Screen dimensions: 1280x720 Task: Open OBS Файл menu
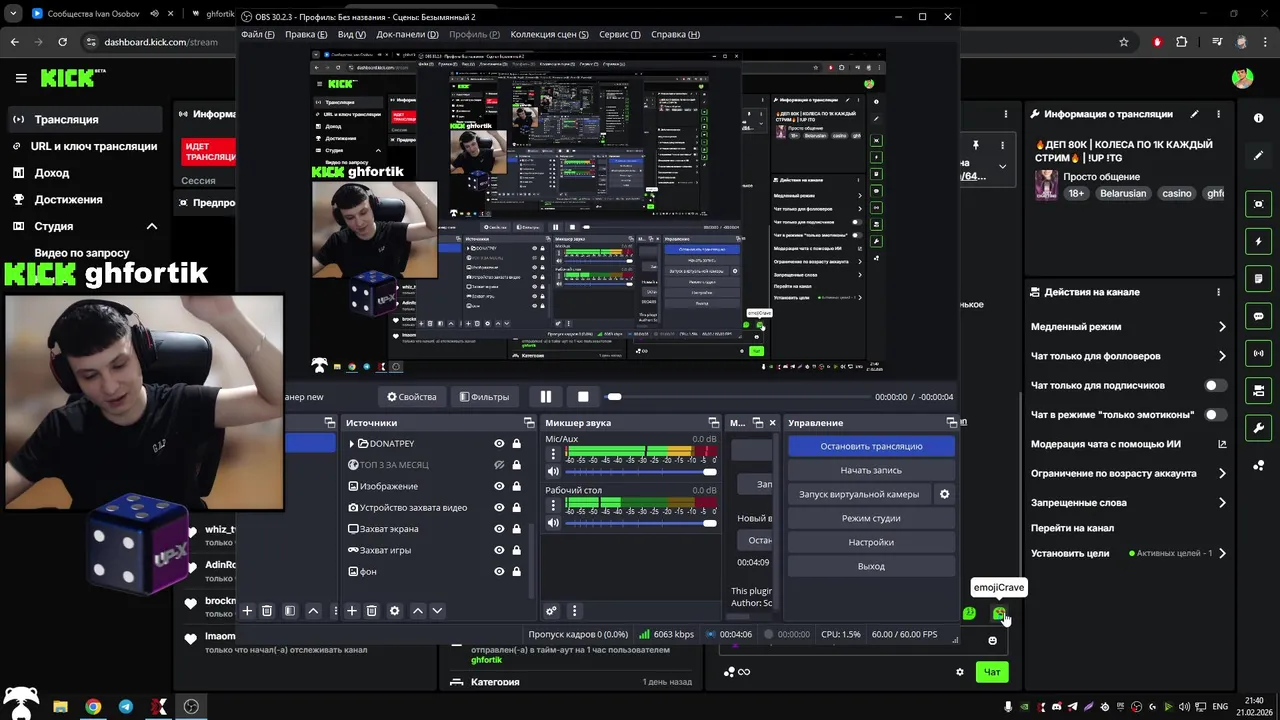[x=258, y=34]
